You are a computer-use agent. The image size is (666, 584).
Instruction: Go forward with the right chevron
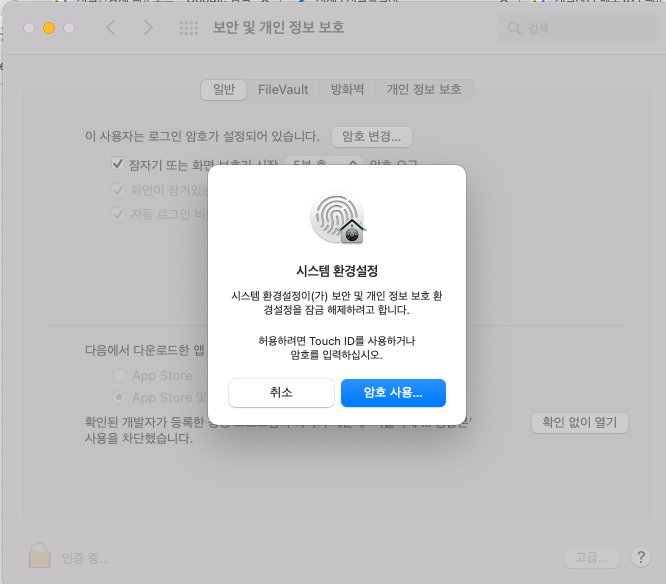pyautogui.click(x=148, y=28)
